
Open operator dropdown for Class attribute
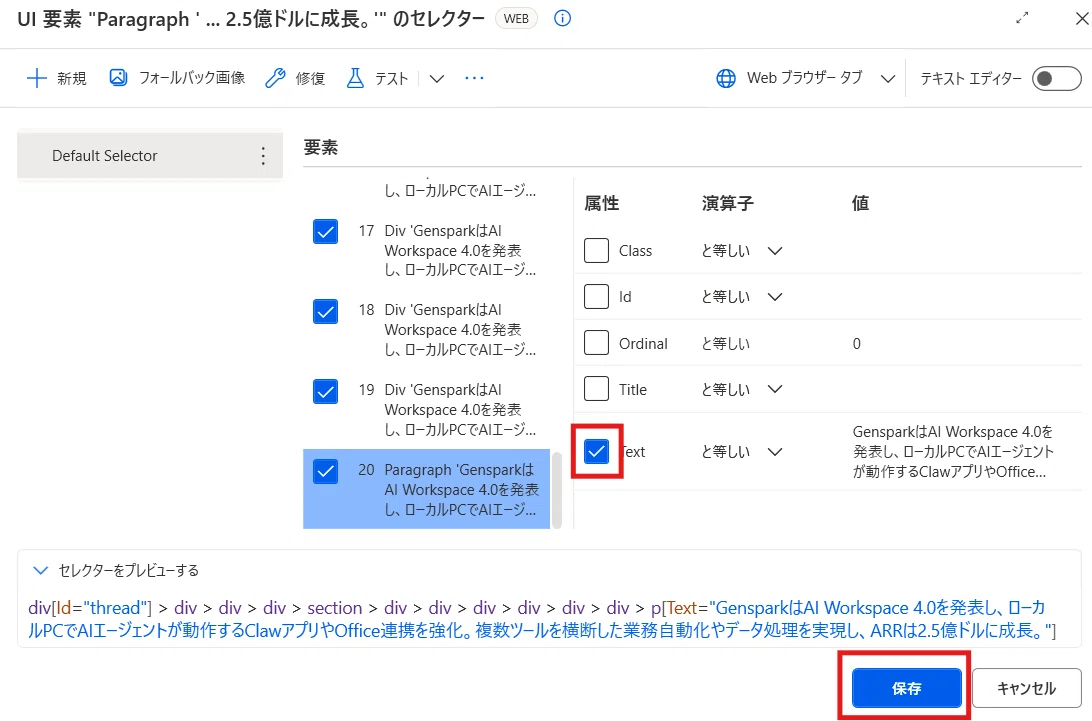[x=774, y=251]
